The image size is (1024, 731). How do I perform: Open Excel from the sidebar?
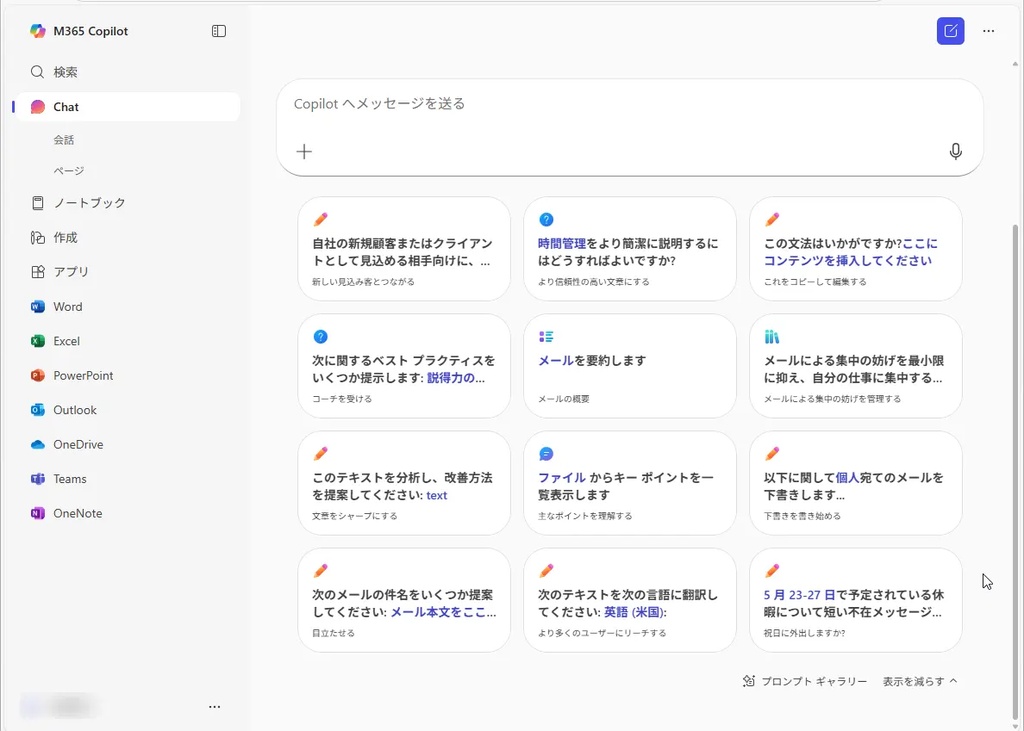tap(66, 341)
